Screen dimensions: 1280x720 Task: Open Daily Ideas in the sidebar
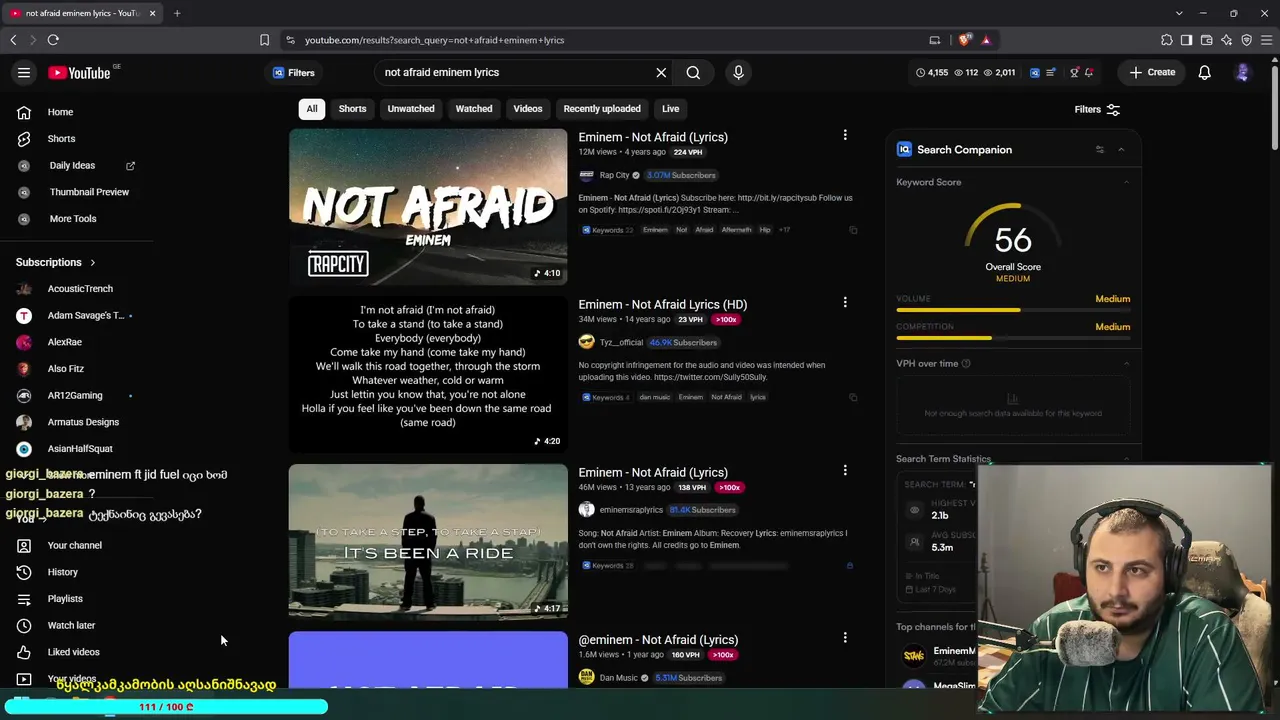tap(72, 165)
